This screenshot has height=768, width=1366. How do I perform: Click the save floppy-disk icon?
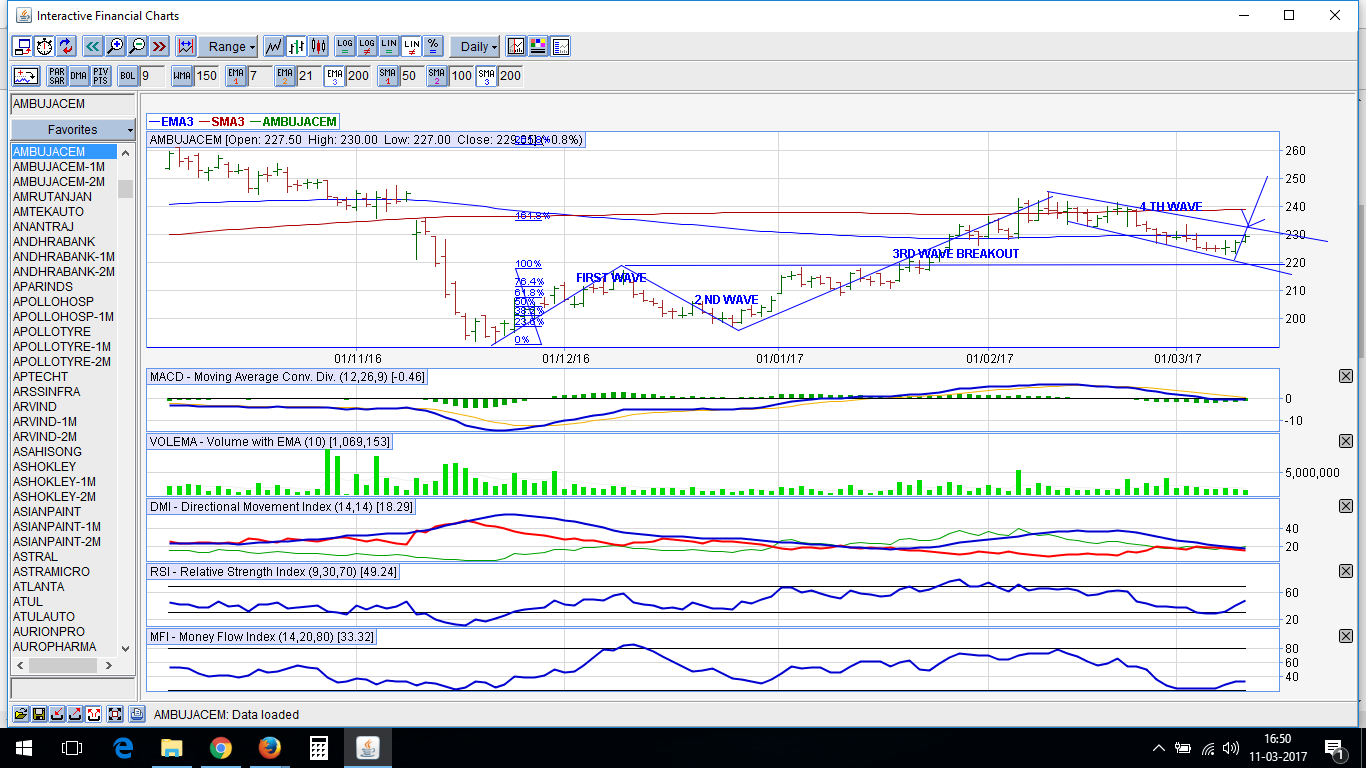39,714
